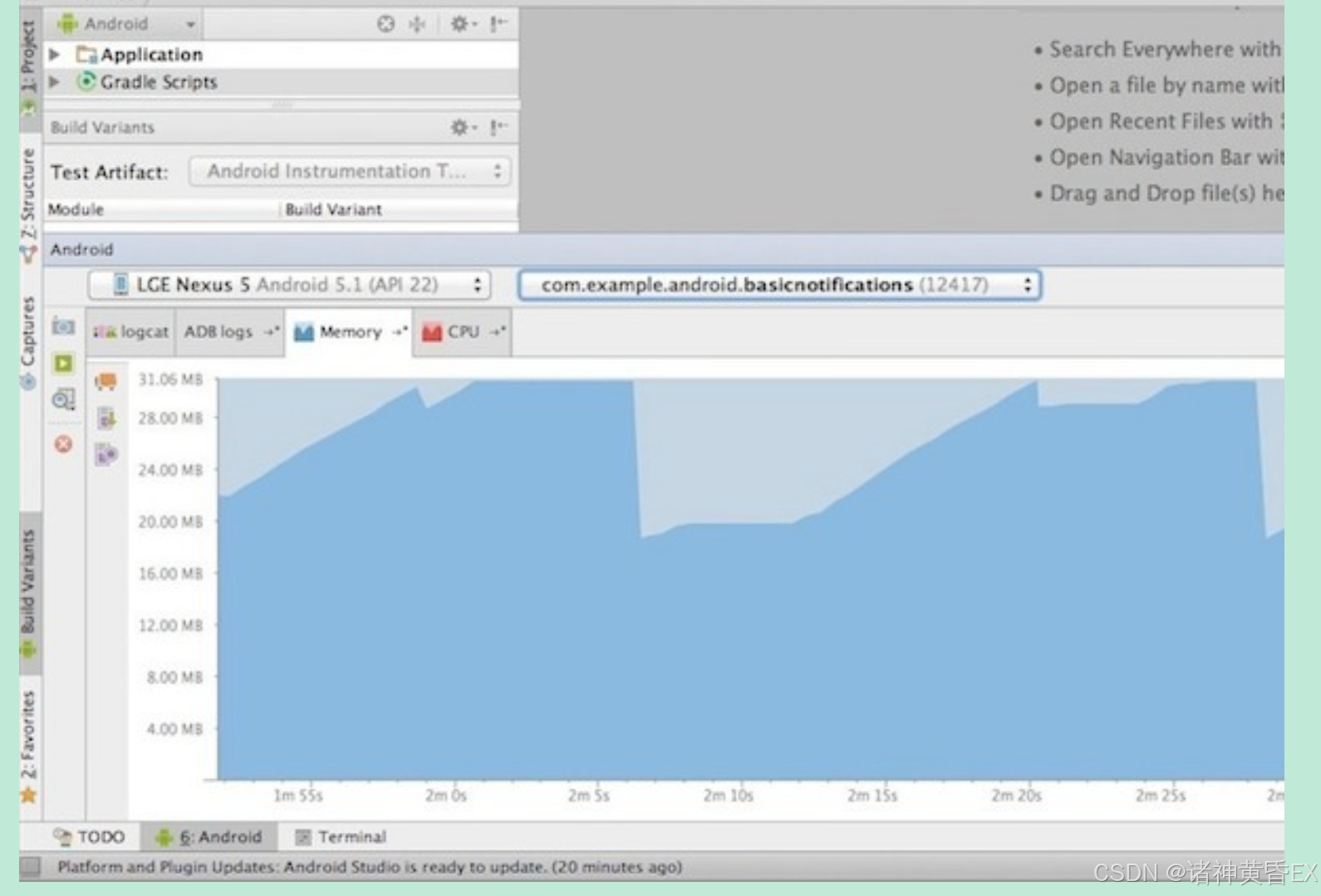The height and width of the screenshot is (896, 1321).
Task: Click the scroll-from-source target icon in Project panel
Action: click(385, 24)
